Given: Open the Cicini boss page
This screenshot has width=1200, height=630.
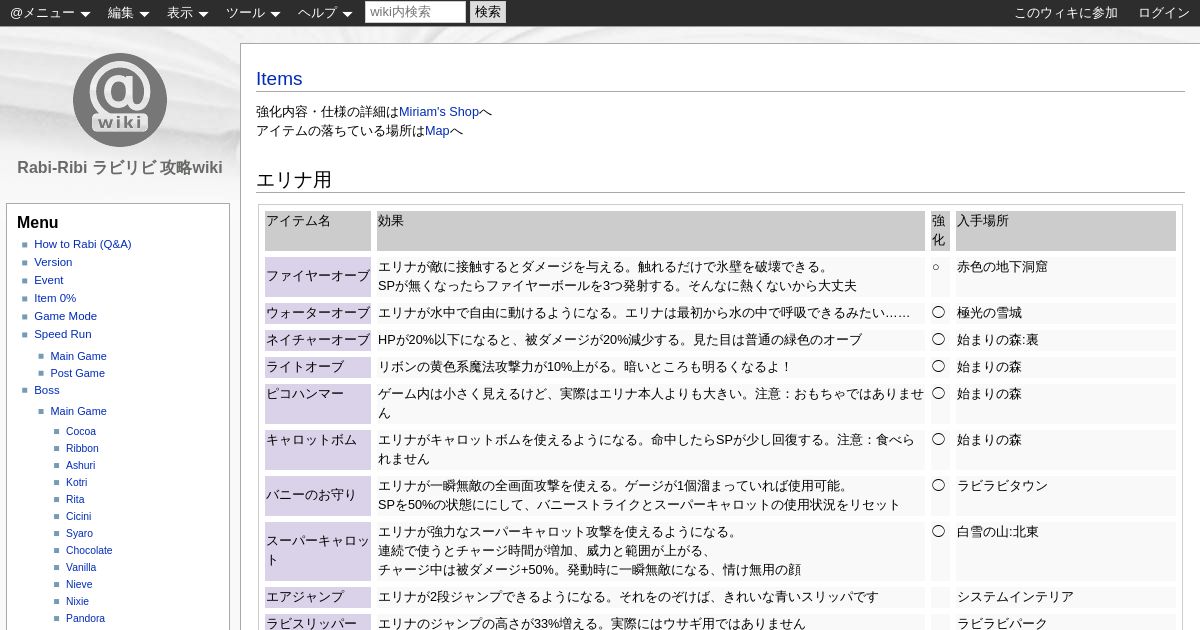Looking at the screenshot, I should point(78,516).
